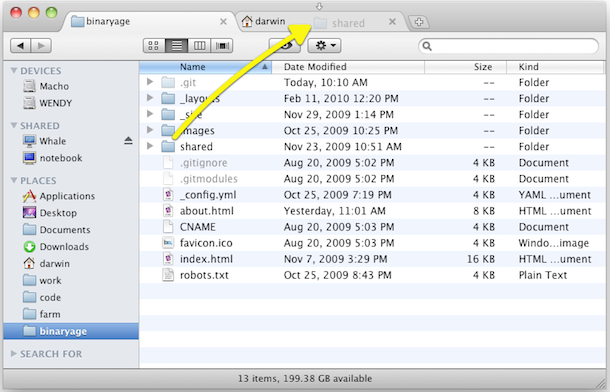610x392 pixels.
Task: Sort by Size column header
Action: 465,67
